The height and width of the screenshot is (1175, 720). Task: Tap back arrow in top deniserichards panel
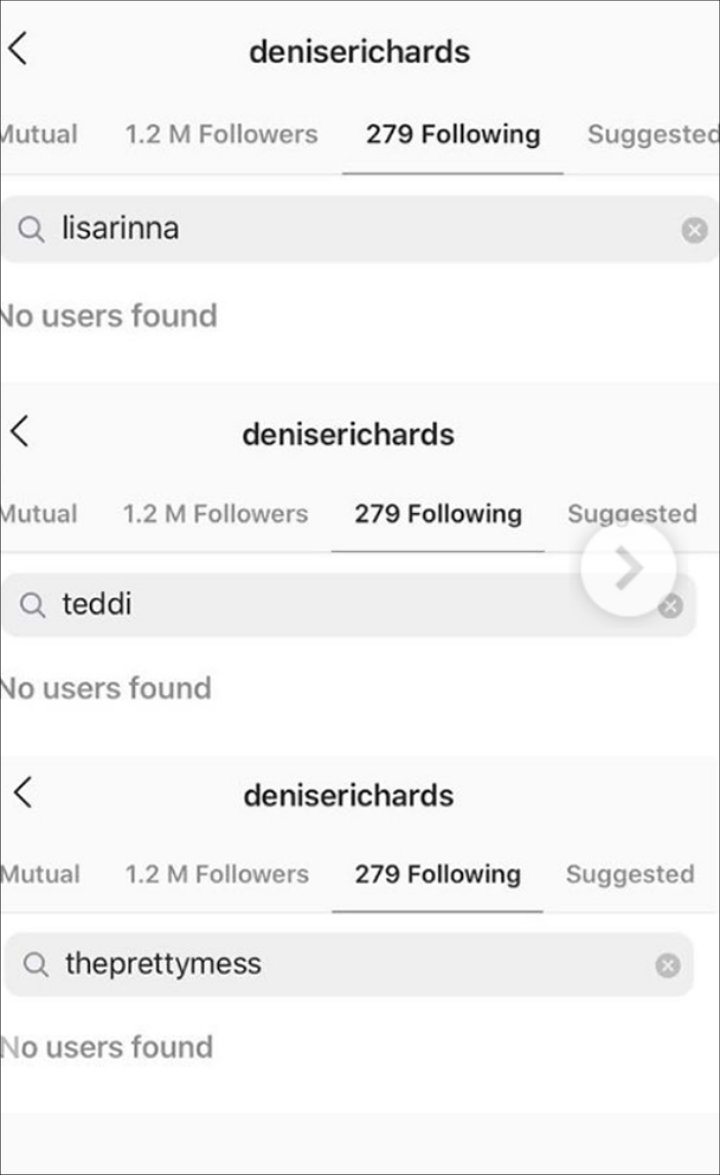click(18, 49)
